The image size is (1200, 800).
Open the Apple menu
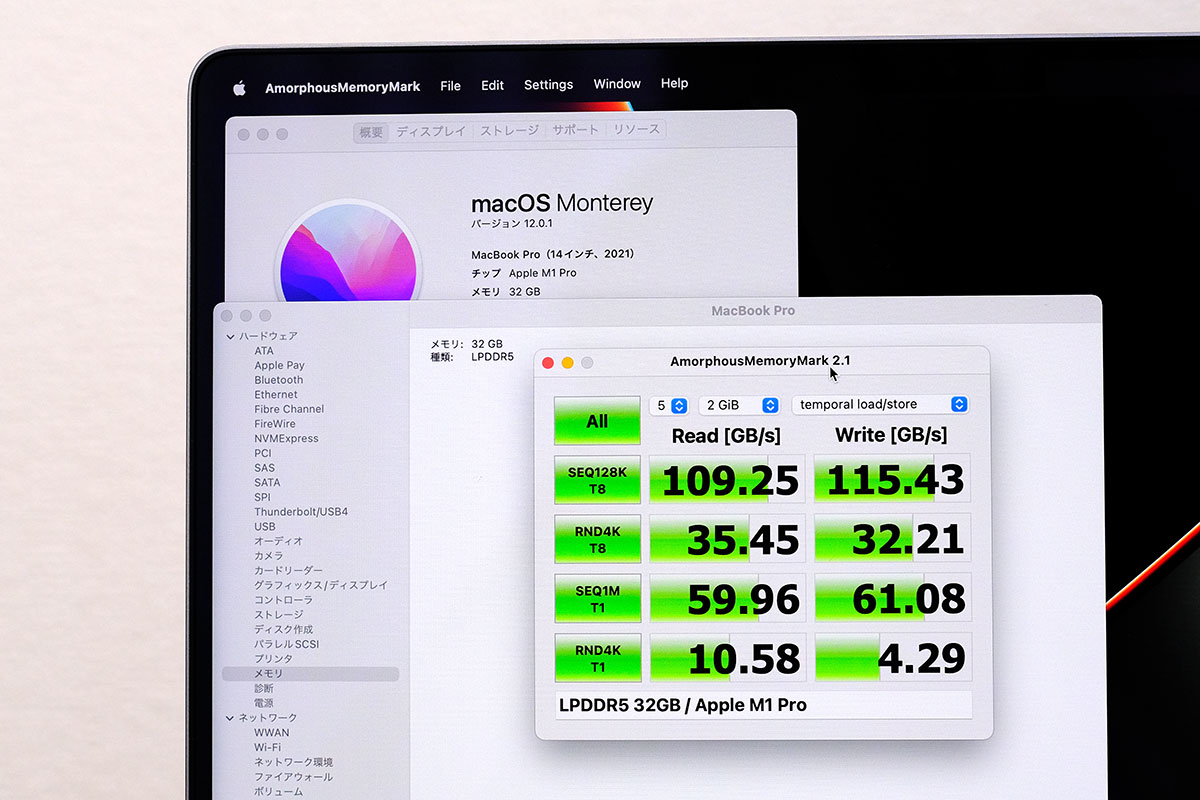(x=239, y=88)
